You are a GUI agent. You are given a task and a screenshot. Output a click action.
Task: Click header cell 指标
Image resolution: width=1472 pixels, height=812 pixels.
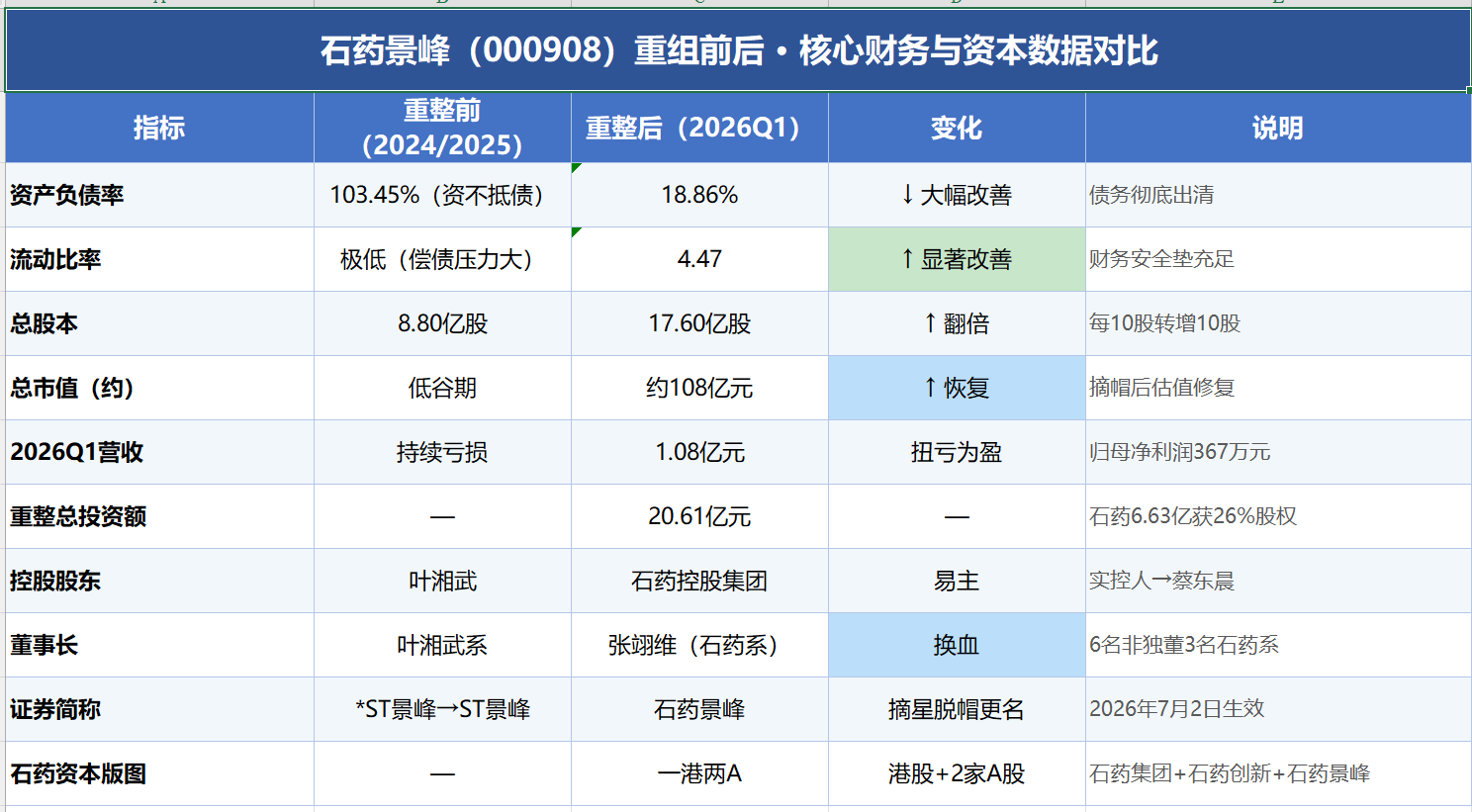tap(159, 128)
